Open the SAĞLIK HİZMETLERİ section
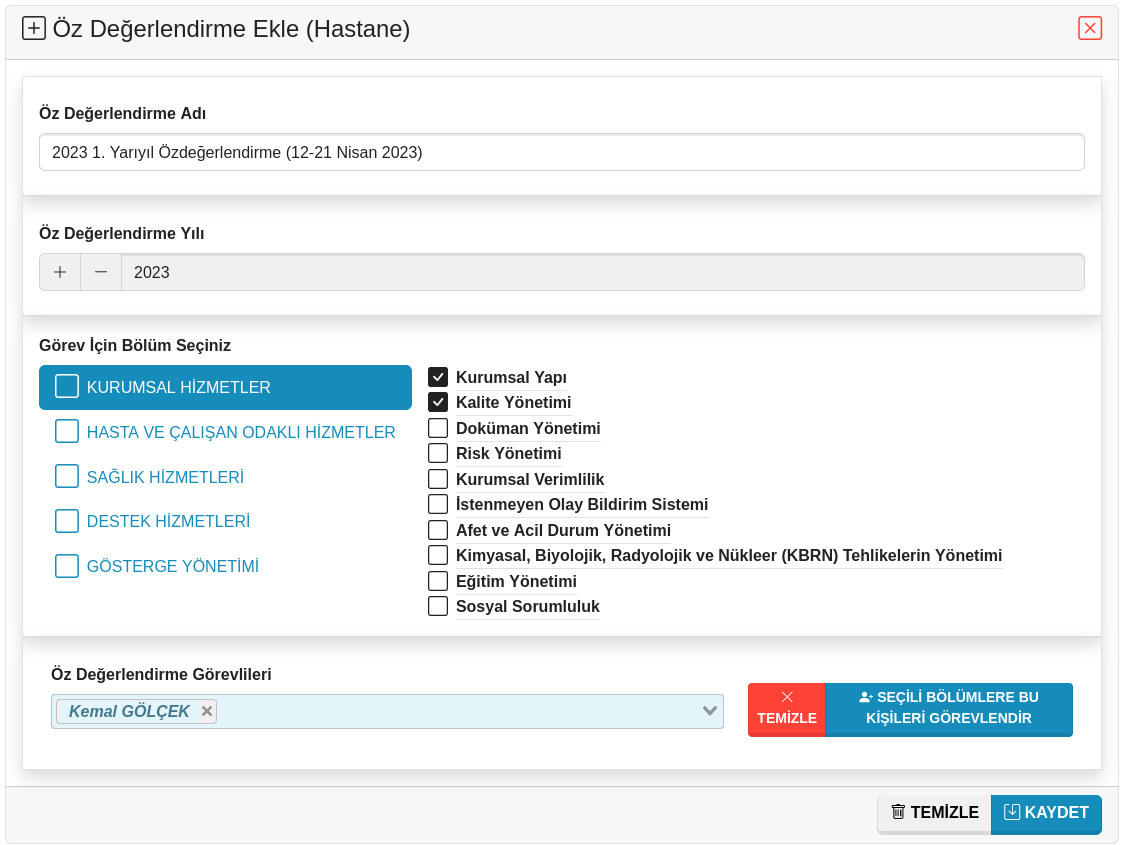This screenshot has height=845, width=1129. coord(165,477)
